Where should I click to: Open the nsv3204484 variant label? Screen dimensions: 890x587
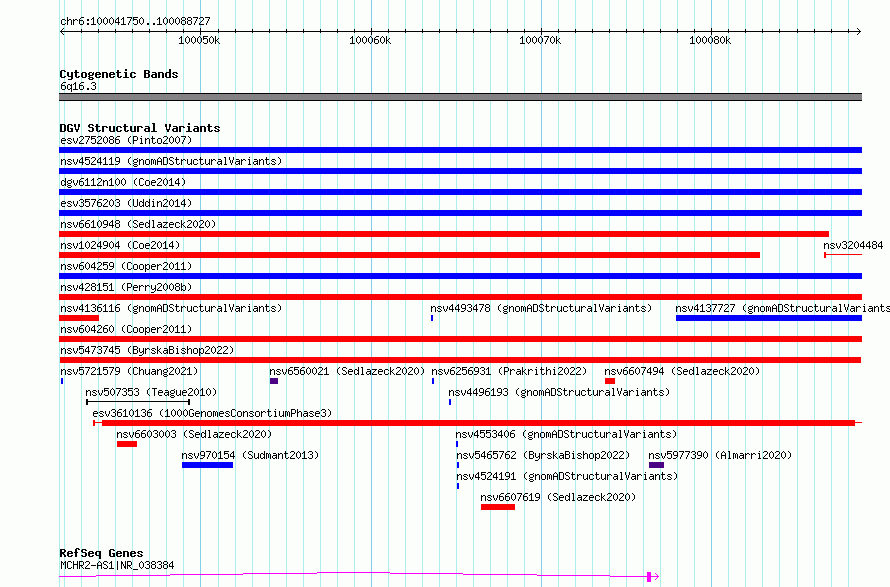853,245
